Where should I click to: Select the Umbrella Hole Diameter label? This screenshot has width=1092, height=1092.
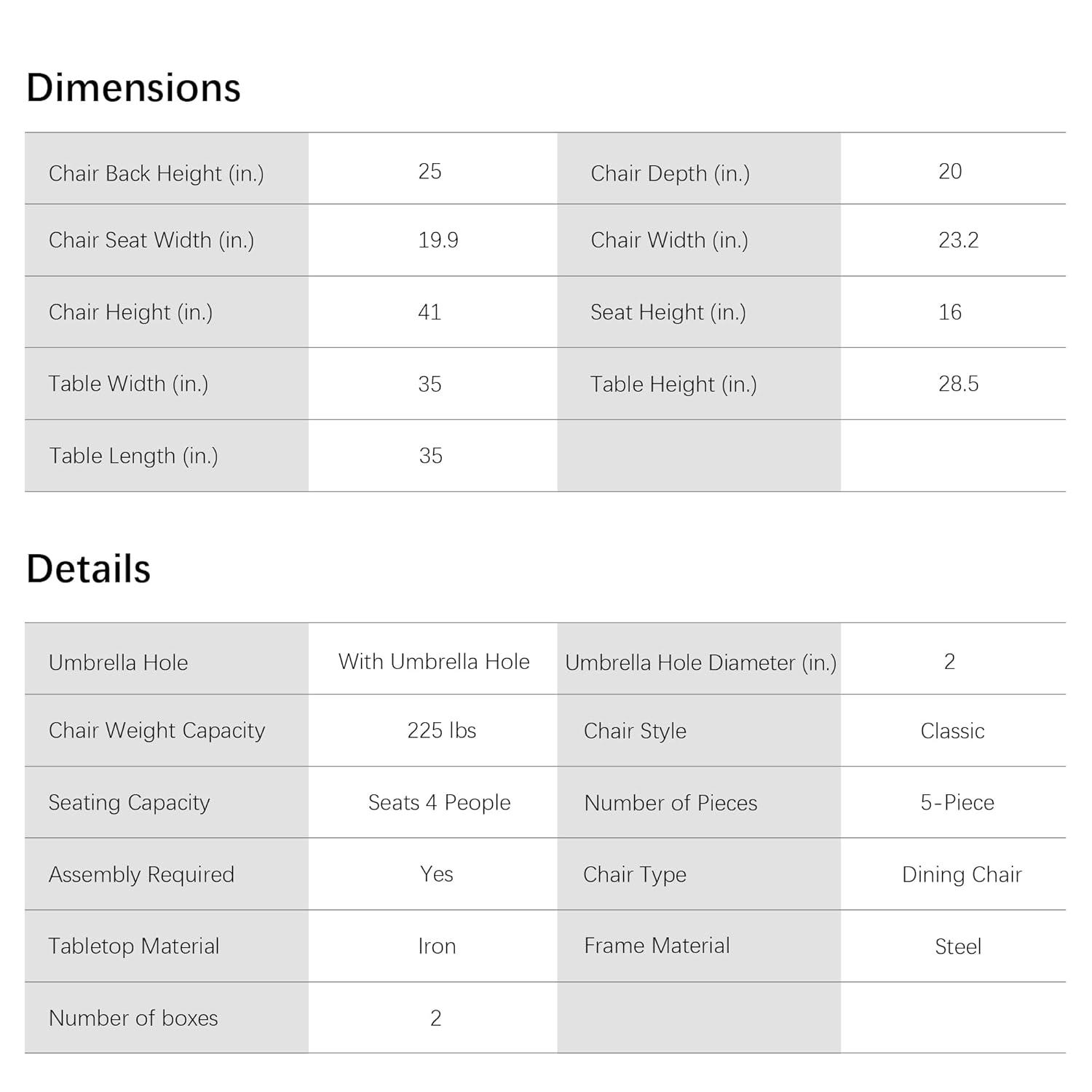point(700,662)
